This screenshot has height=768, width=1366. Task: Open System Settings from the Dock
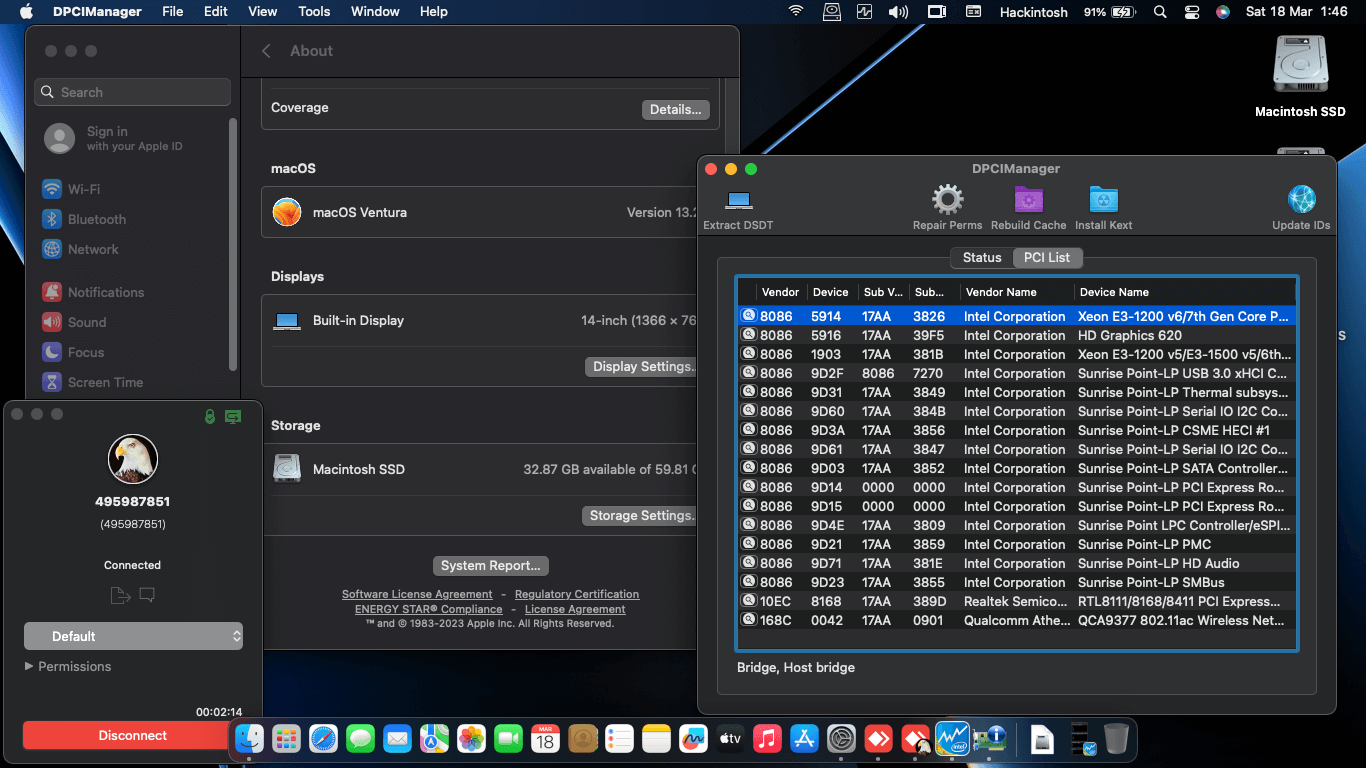pyautogui.click(x=841, y=739)
